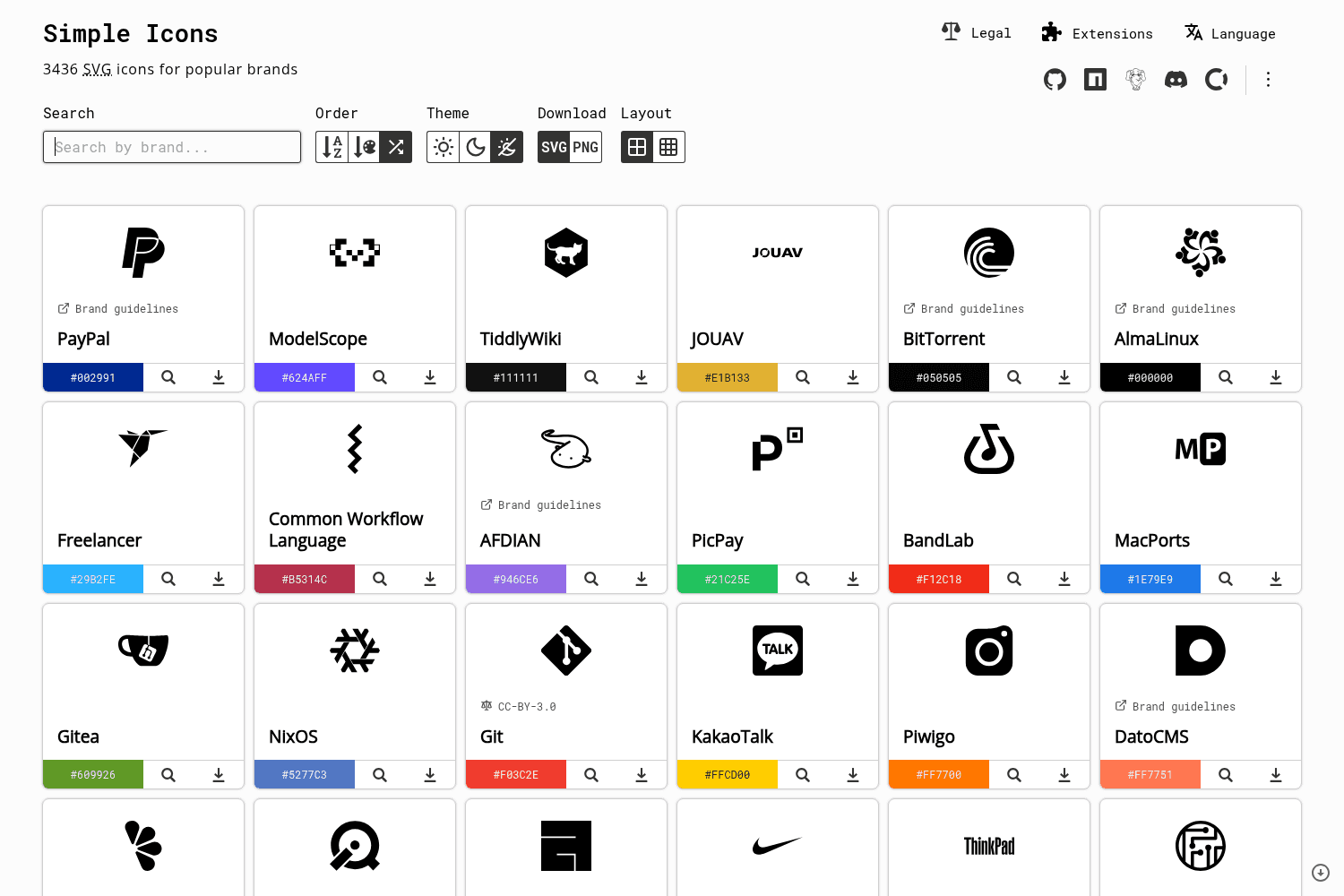
Task: Click the more options kebab menu
Action: point(1268,80)
